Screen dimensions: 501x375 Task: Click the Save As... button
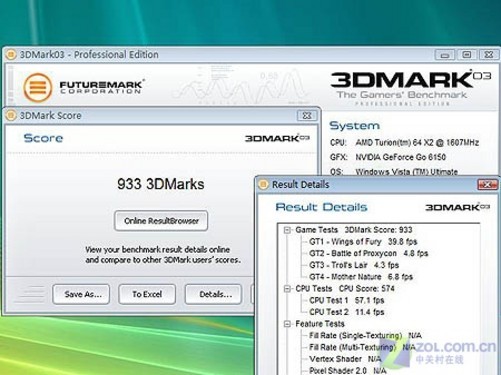[81, 294]
